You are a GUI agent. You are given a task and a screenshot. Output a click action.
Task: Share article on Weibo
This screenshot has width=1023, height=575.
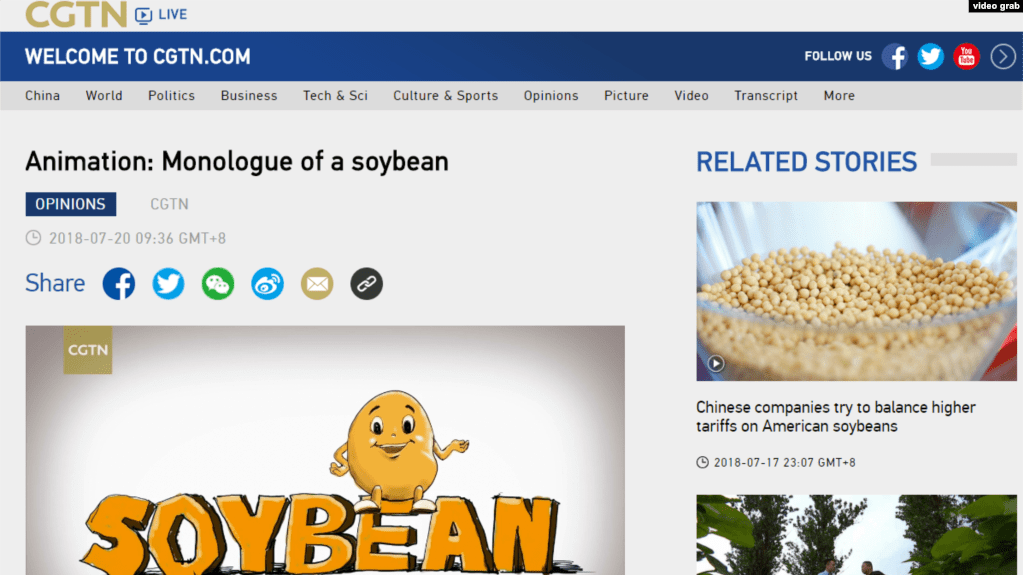tap(267, 284)
